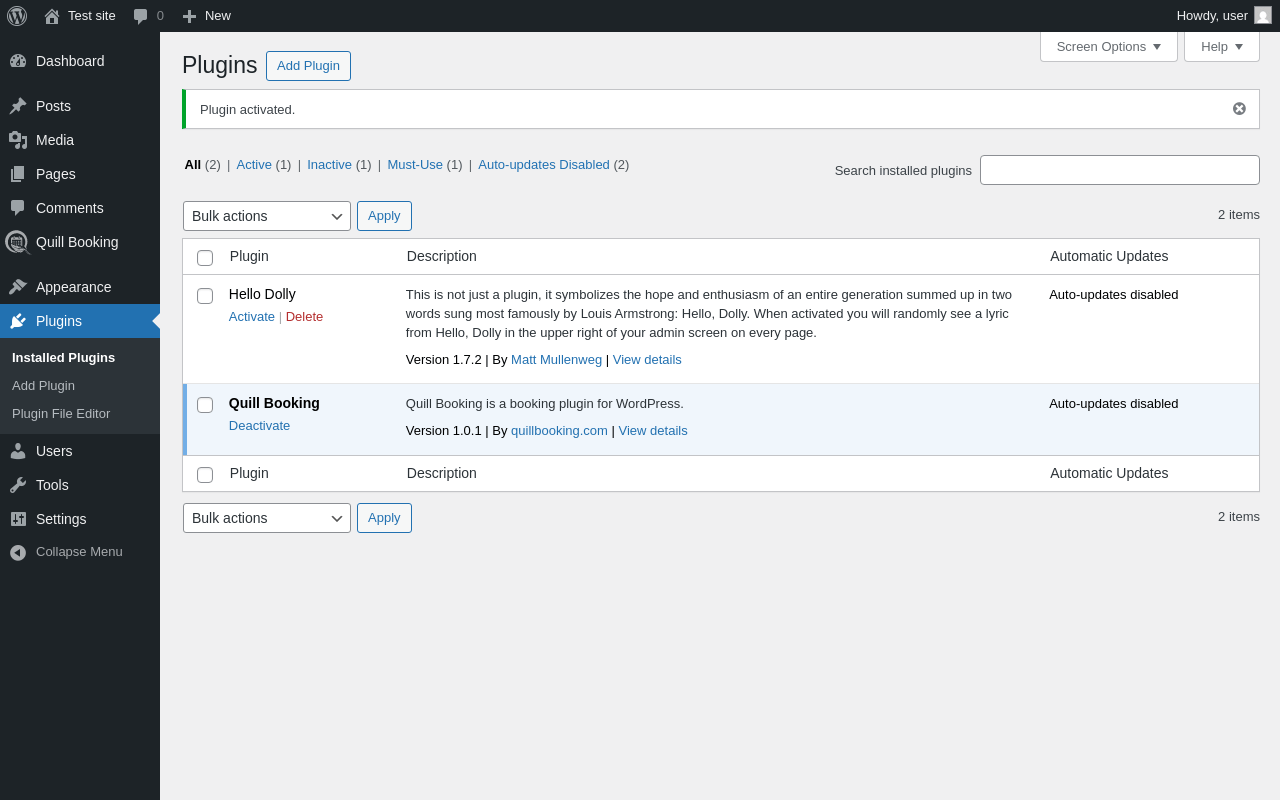Viewport: 1280px width, 800px height.
Task: Open Quill Booking label in sidebar
Action: tap(77, 242)
